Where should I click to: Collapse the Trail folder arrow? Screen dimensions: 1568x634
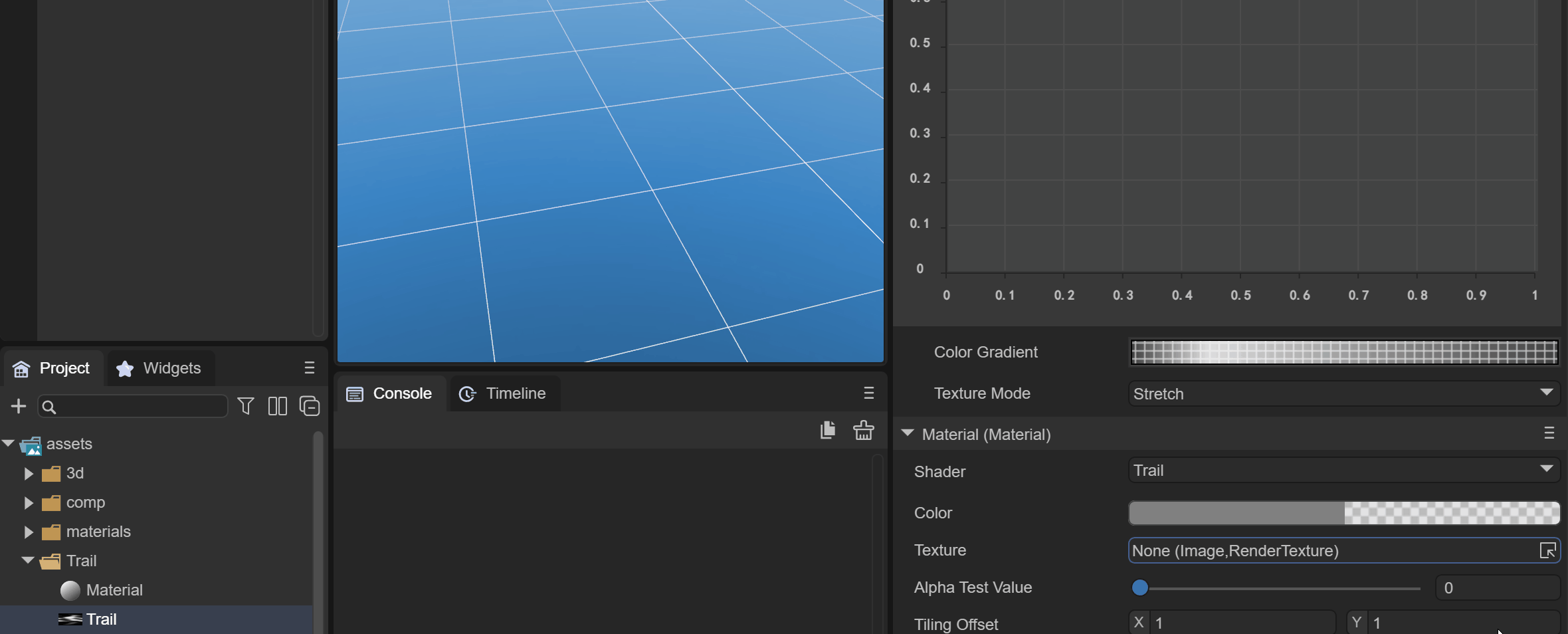click(x=28, y=561)
